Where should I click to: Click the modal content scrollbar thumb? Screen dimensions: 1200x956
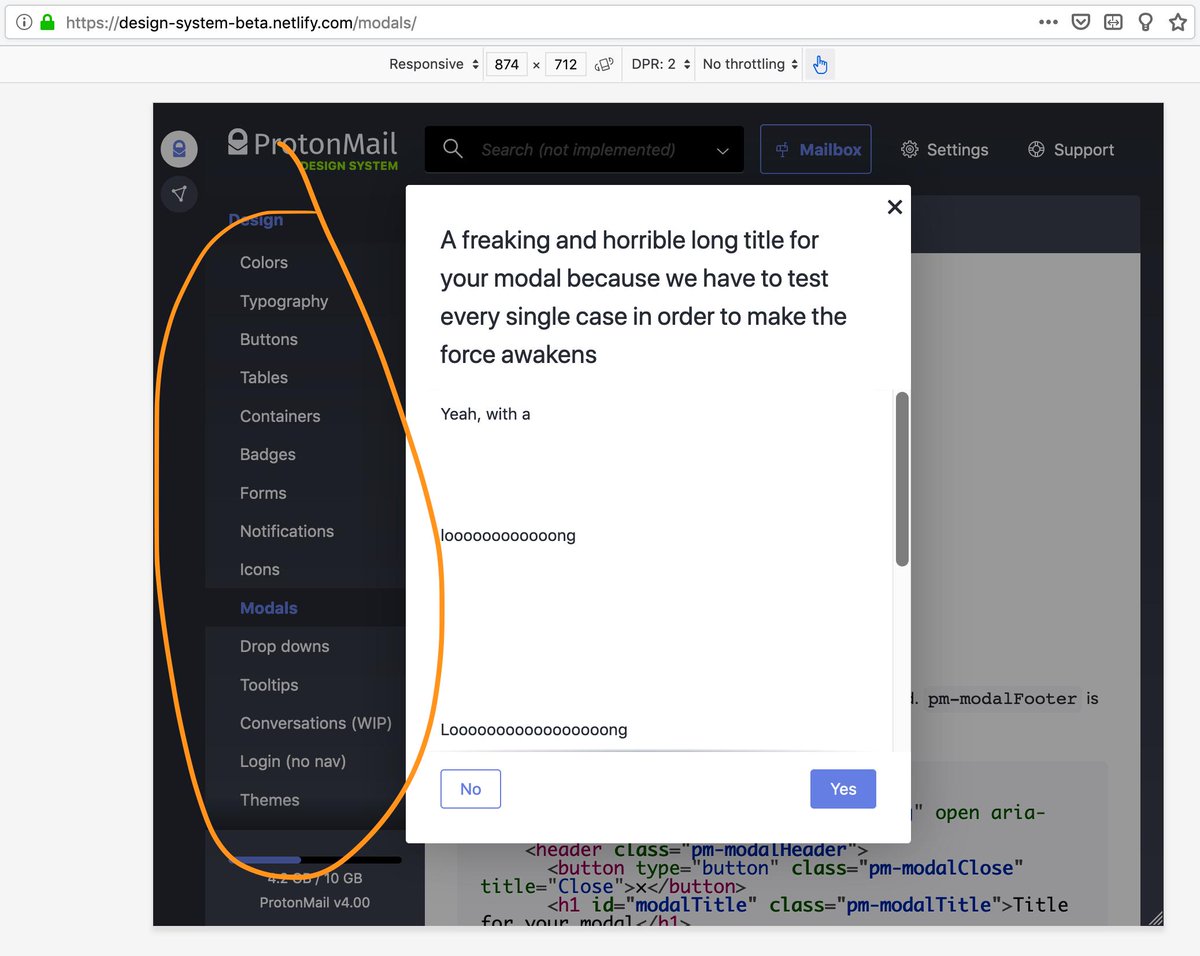(902, 479)
